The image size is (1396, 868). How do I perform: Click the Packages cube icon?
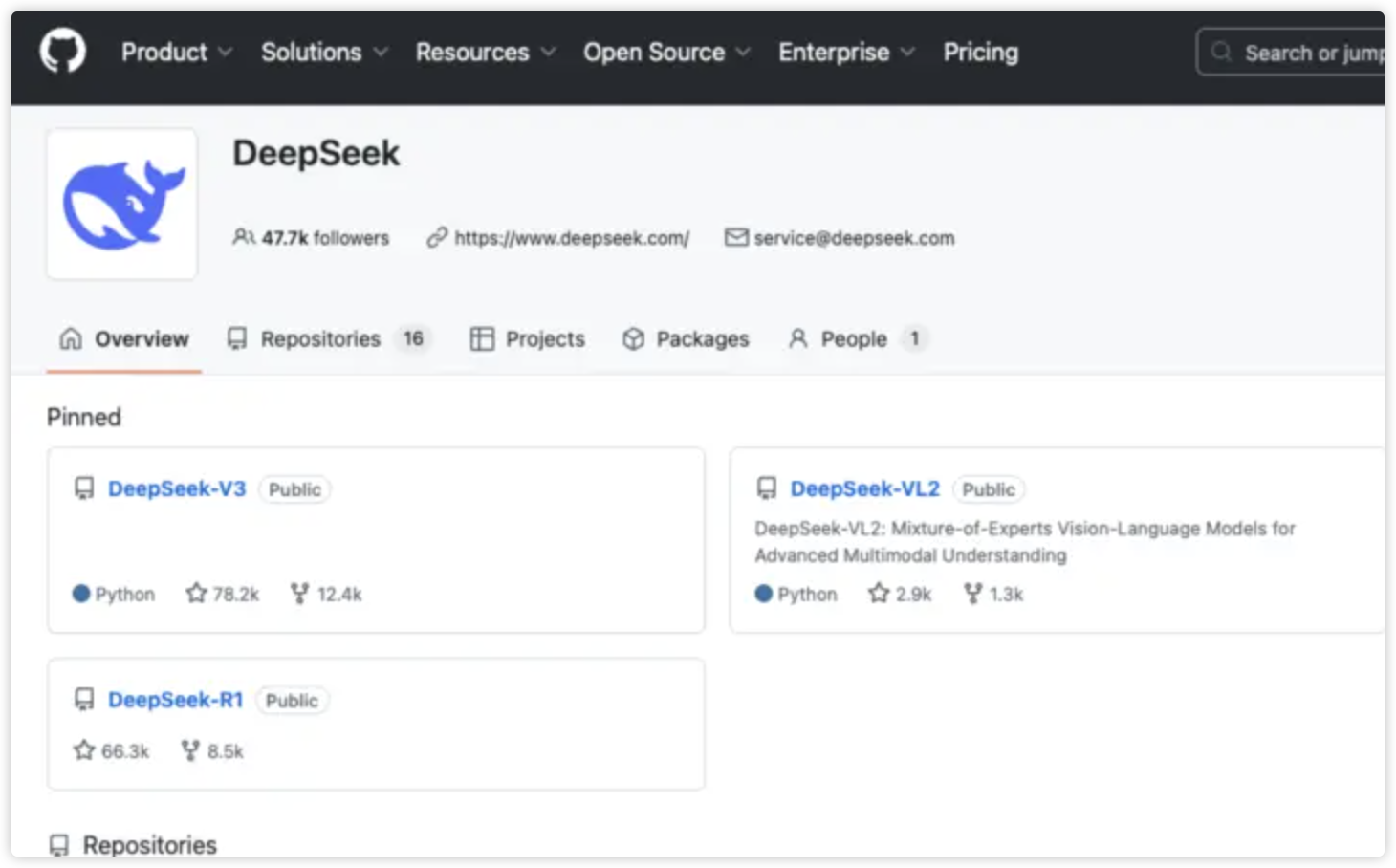coord(633,339)
